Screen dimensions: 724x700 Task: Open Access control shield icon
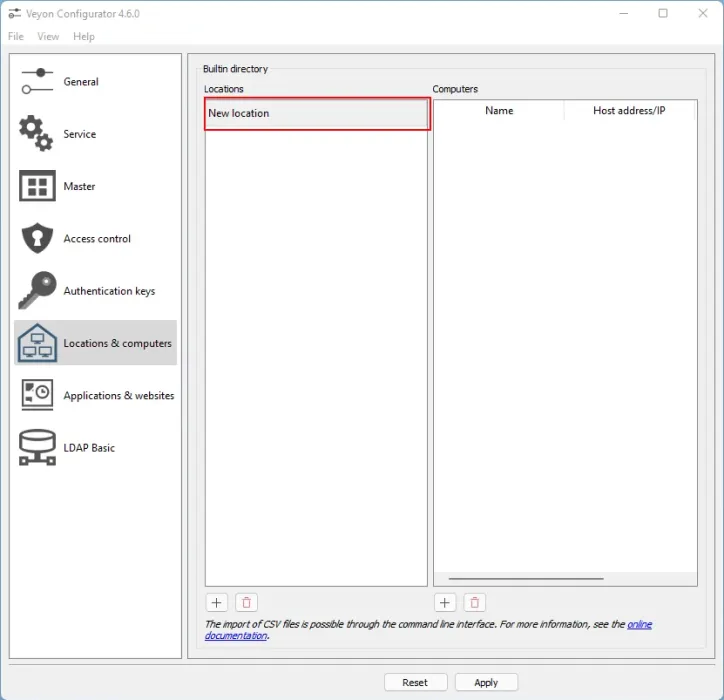[x=37, y=238]
